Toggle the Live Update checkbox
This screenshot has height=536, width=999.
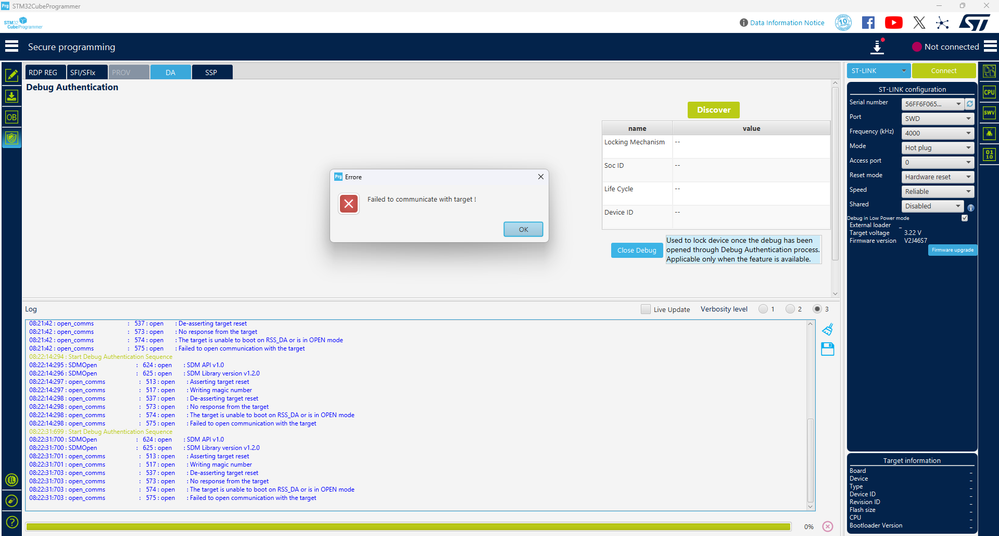point(645,309)
